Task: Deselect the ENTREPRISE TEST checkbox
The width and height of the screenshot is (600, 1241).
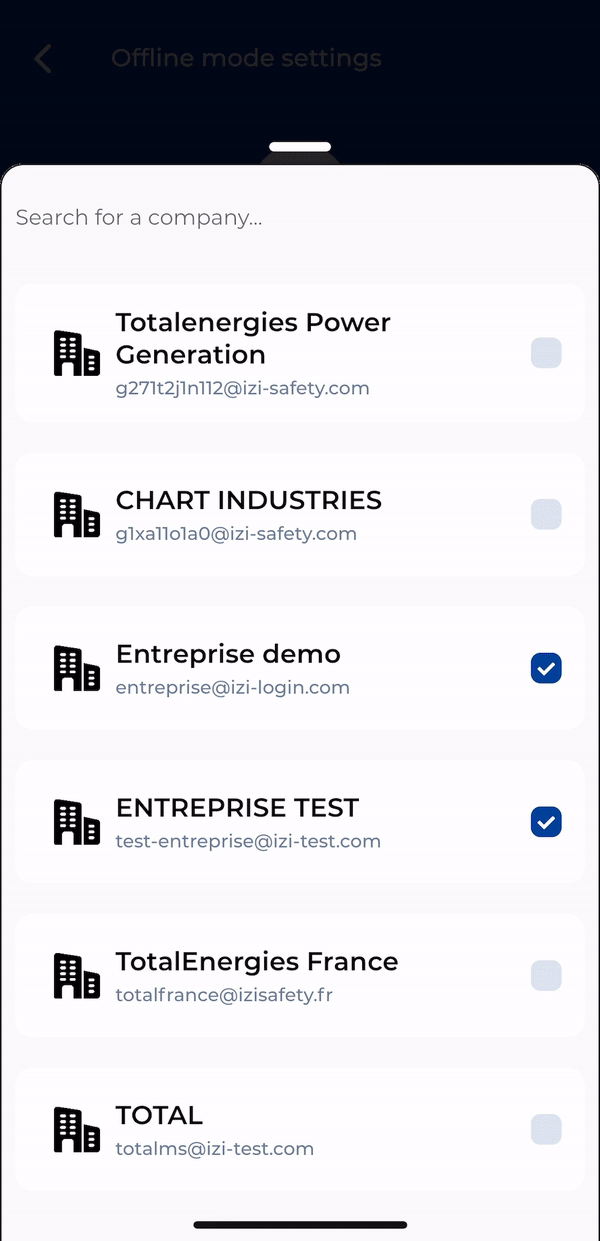Action: (x=546, y=822)
